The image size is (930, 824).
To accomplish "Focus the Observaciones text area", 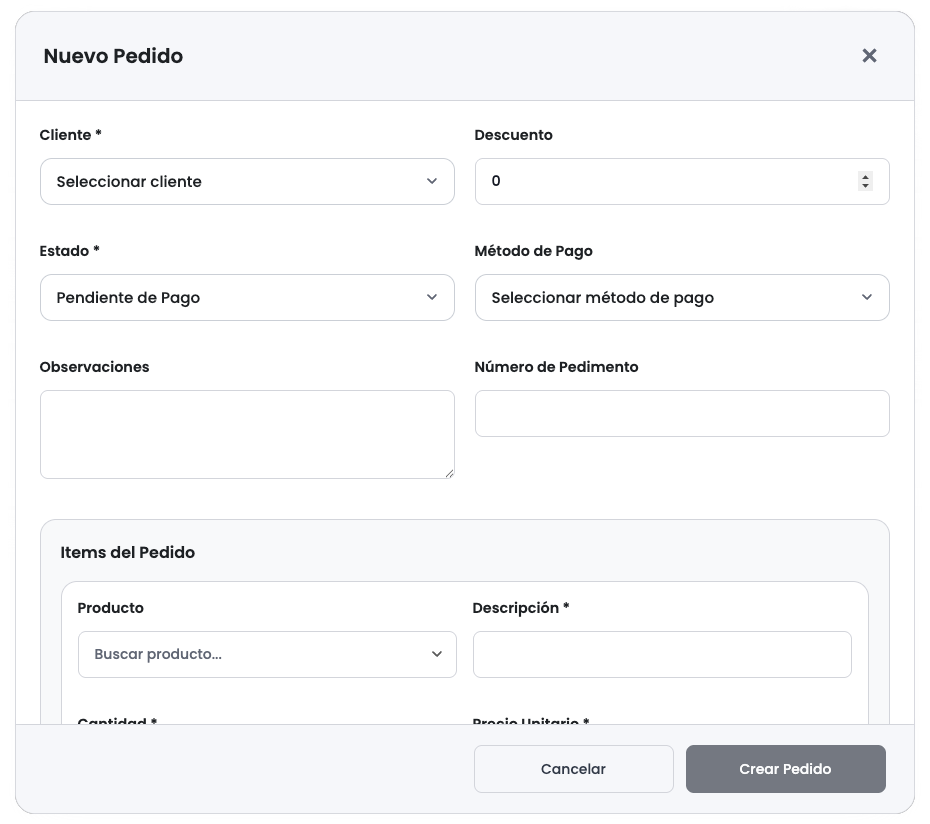I will (x=246, y=434).
